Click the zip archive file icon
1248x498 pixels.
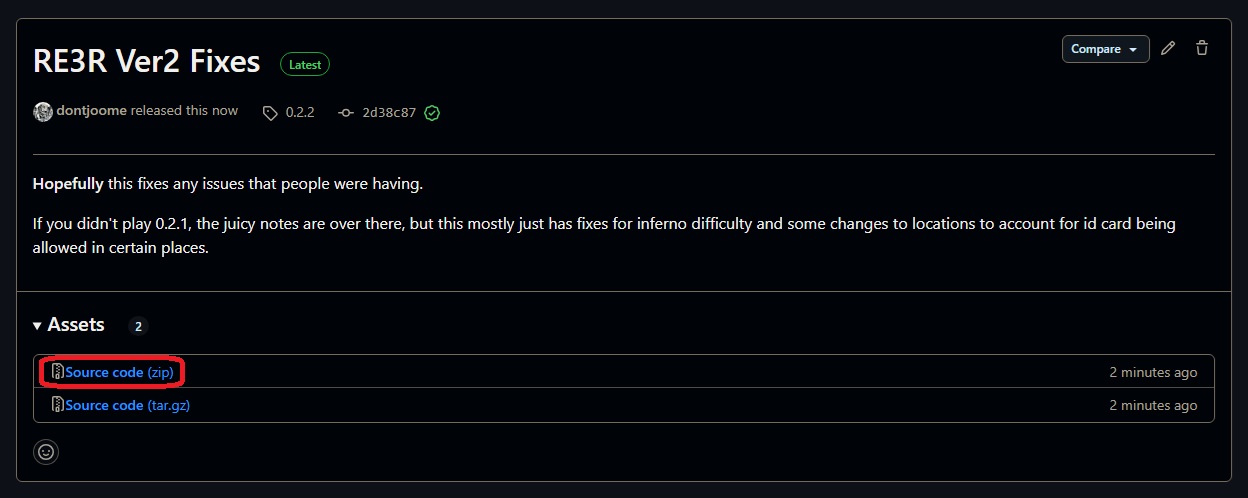[58, 372]
